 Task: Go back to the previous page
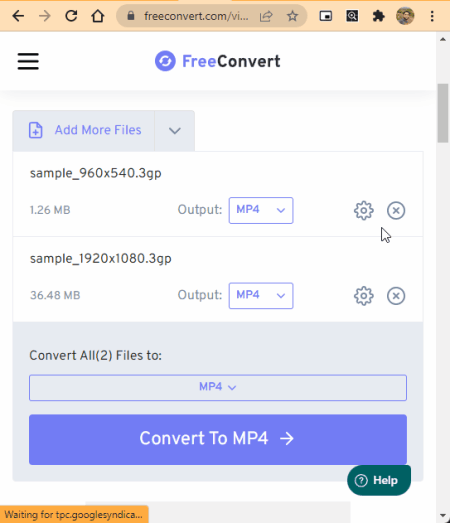[x=18, y=16]
